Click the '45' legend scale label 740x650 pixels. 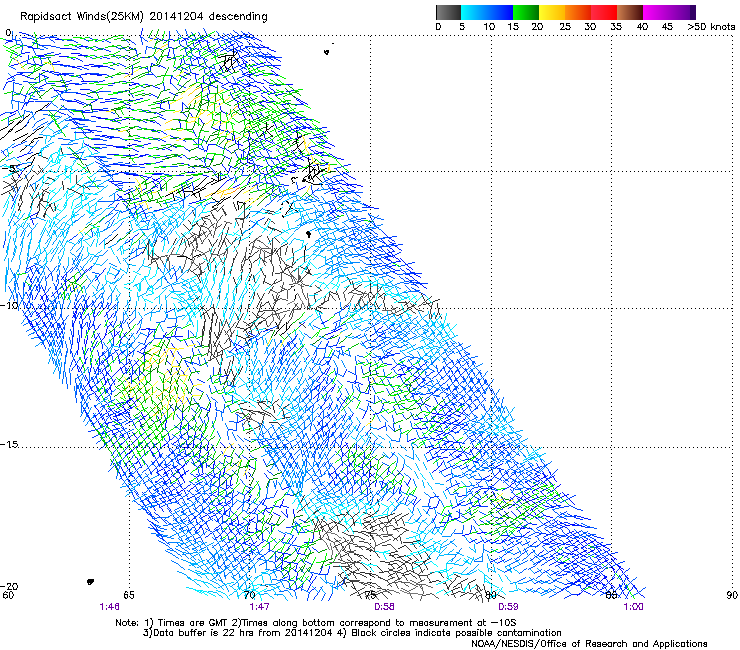tap(667, 27)
